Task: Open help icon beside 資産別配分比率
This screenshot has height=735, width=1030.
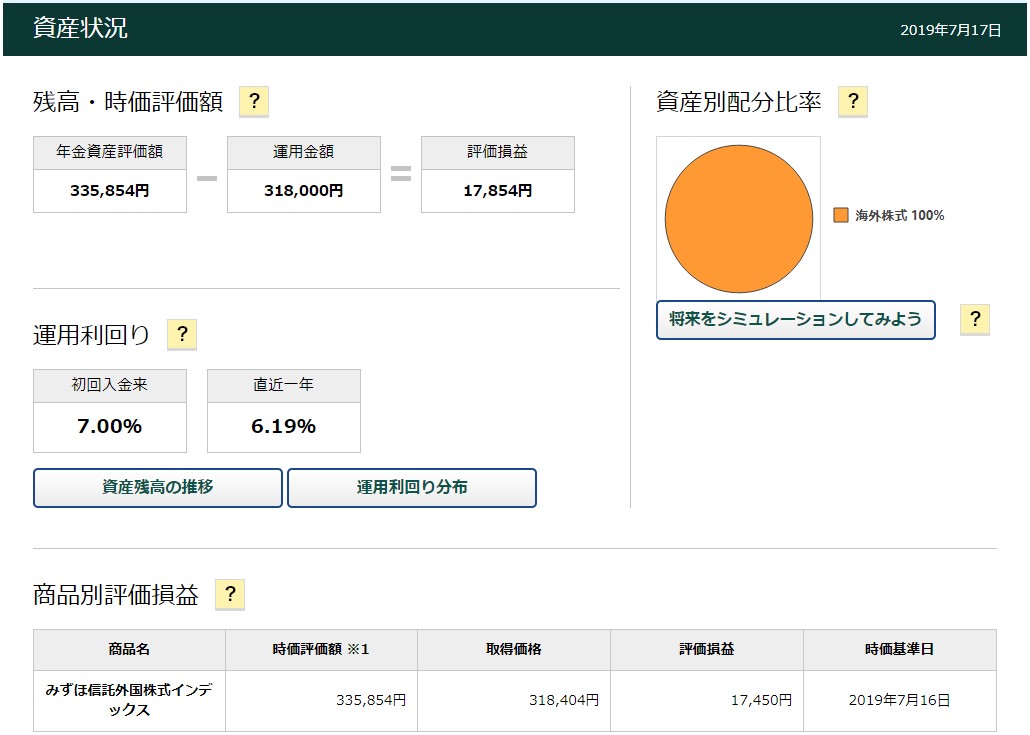Action: pyautogui.click(x=853, y=102)
